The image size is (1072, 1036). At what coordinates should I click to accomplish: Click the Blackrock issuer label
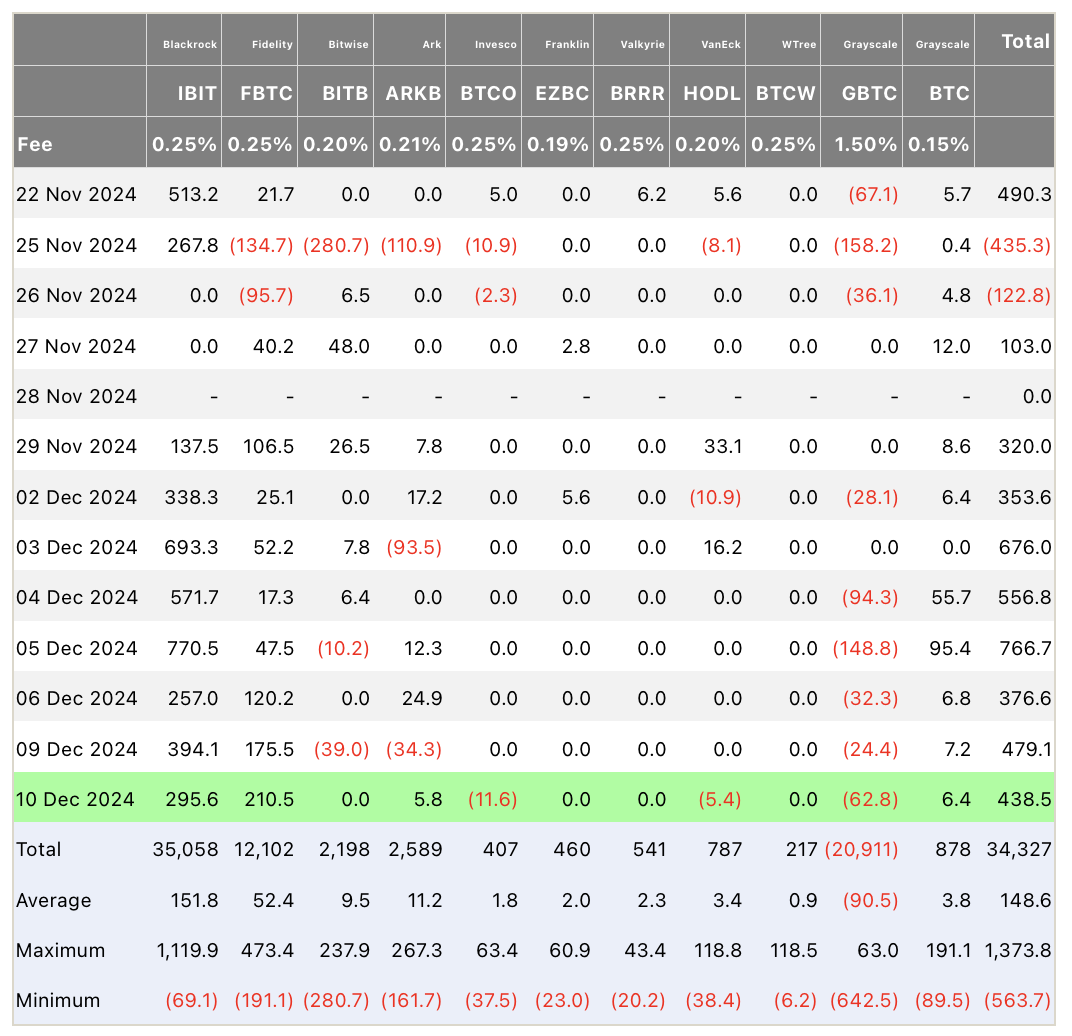point(189,44)
